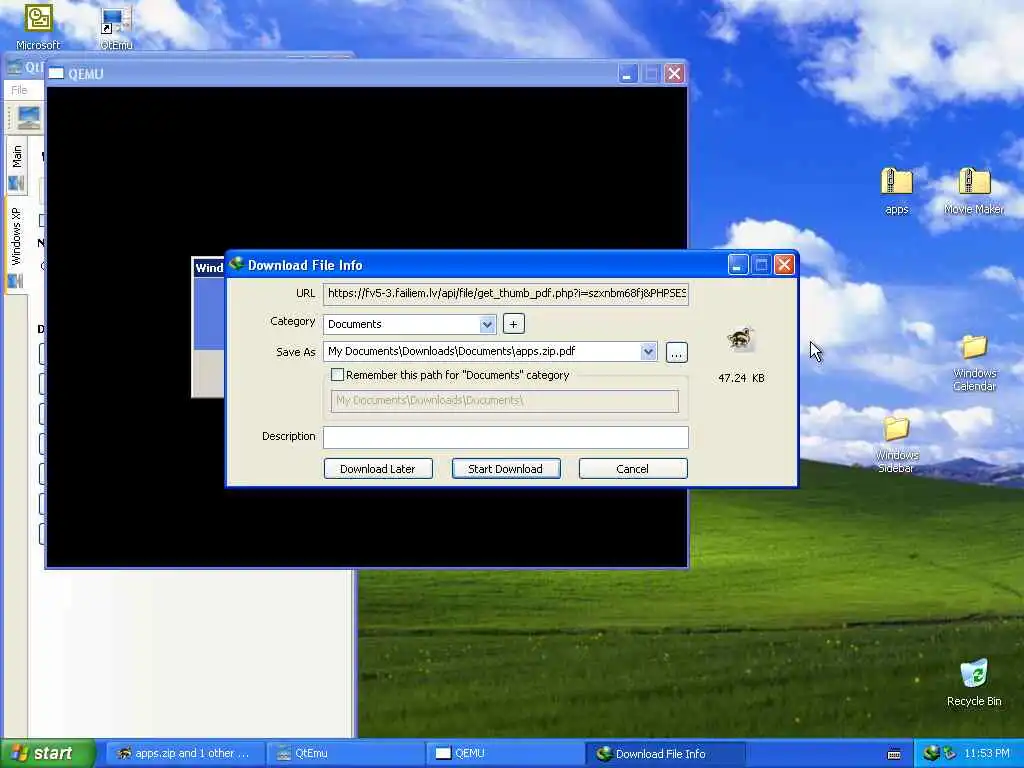1024x768 pixels.
Task: Switch to apps.zip taskbar item
Action: click(x=185, y=754)
